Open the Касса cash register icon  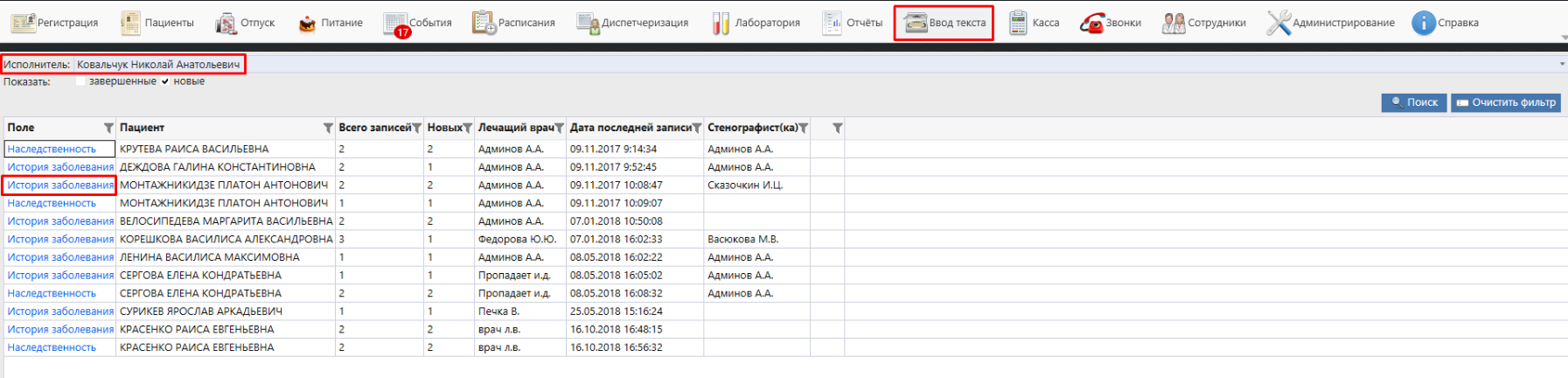[1018, 23]
